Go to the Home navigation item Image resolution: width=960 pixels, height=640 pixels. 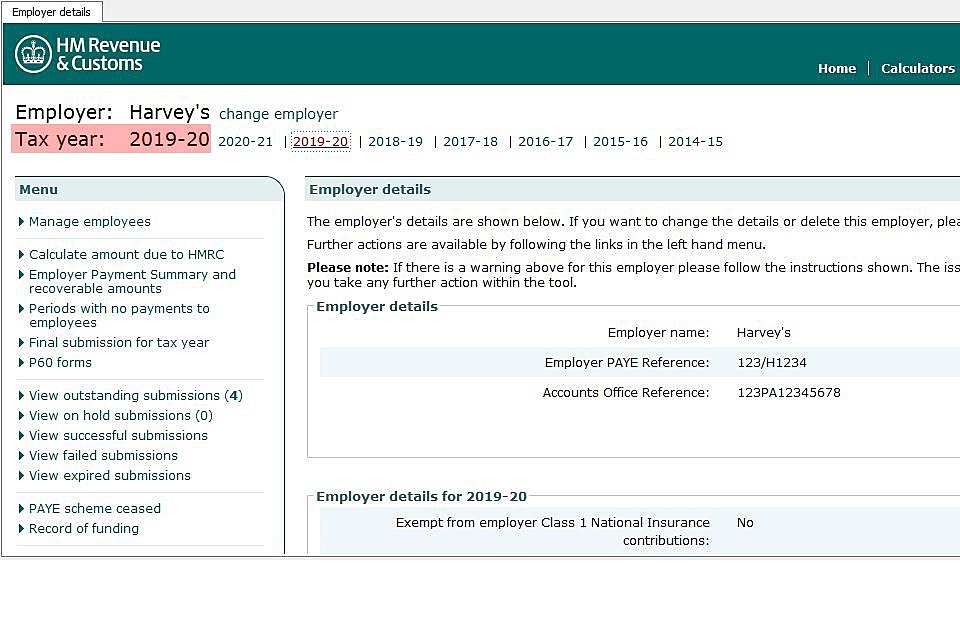point(836,68)
